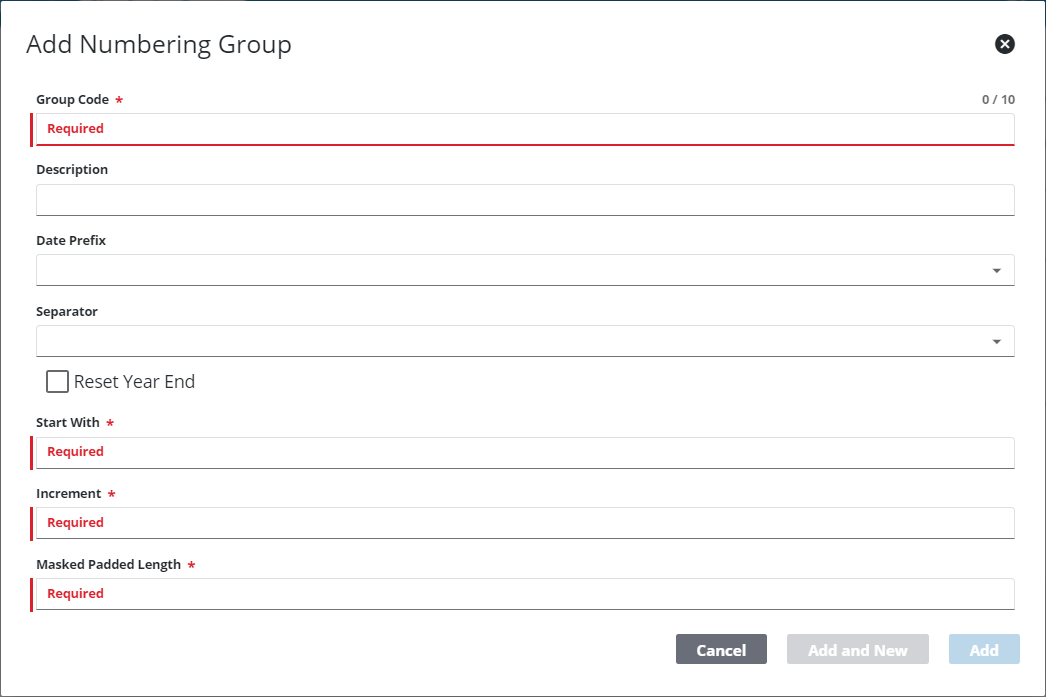This screenshot has width=1046, height=697.
Task: Enable the Reset Year End checkbox
Action: pyautogui.click(x=57, y=381)
